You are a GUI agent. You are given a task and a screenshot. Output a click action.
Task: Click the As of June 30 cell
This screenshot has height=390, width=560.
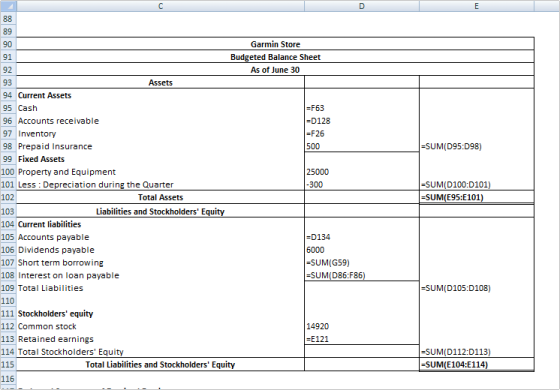coord(275,70)
